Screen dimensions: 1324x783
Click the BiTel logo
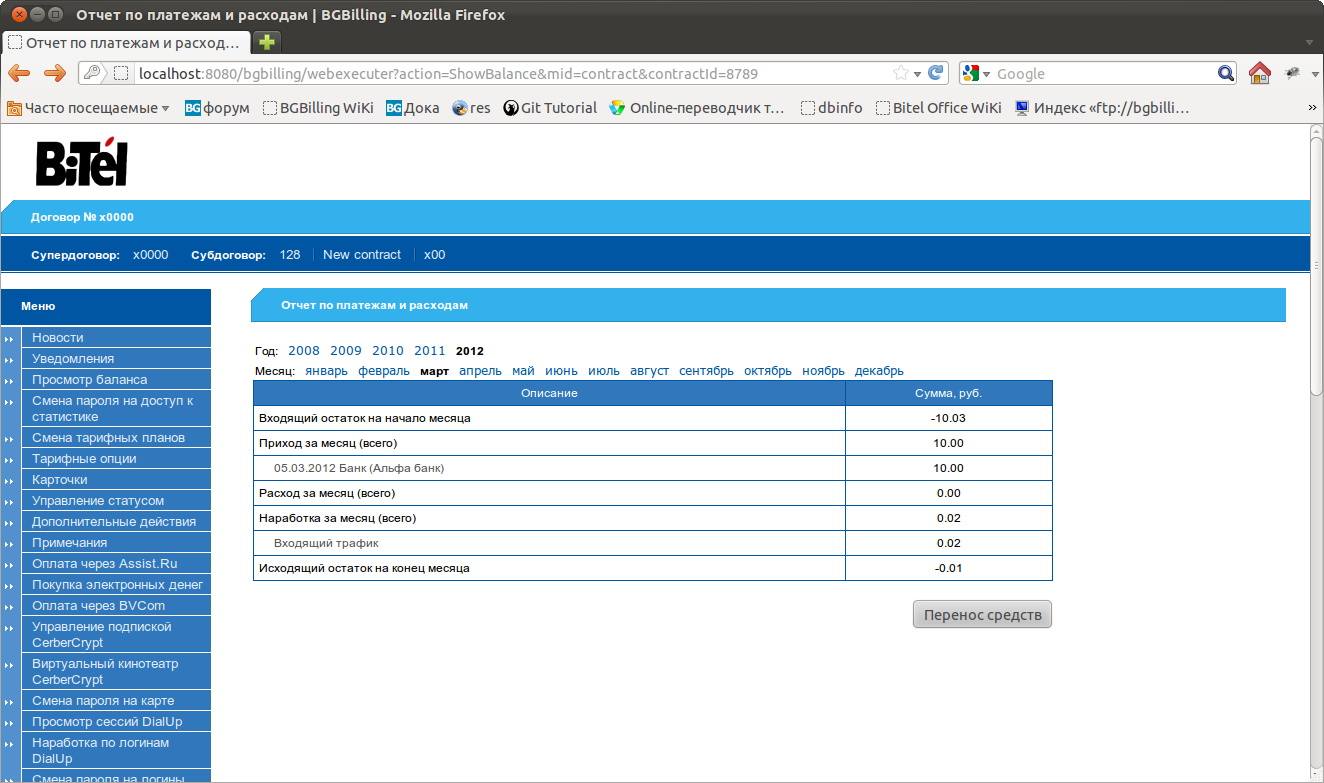pos(82,163)
